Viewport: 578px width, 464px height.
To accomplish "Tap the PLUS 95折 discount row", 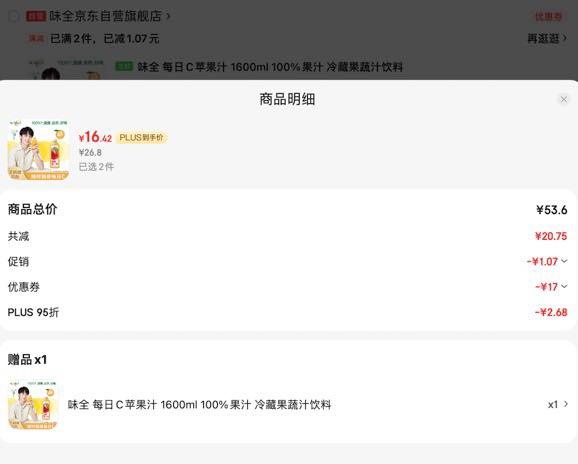I will coord(288,312).
